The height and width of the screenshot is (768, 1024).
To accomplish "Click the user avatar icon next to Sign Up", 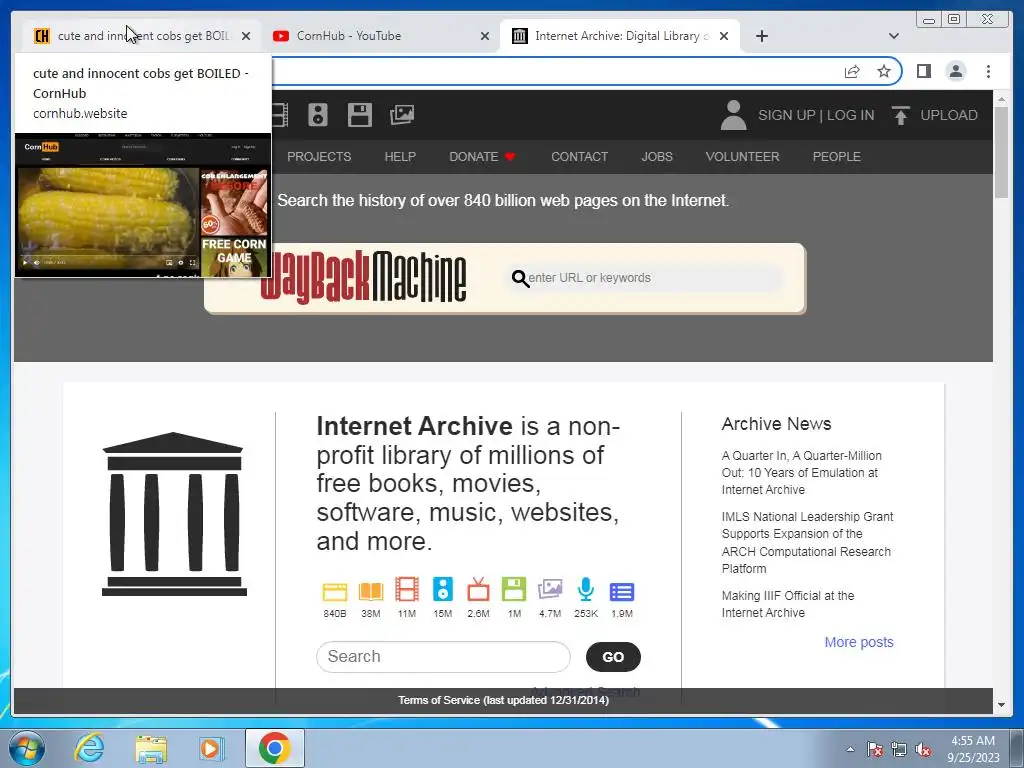I will coord(733,116).
